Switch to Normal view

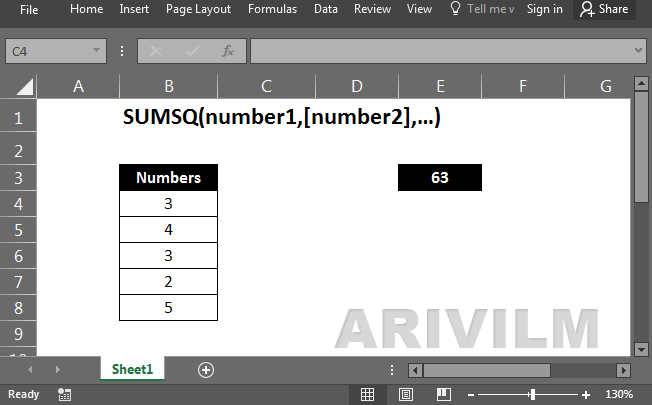click(368, 394)
